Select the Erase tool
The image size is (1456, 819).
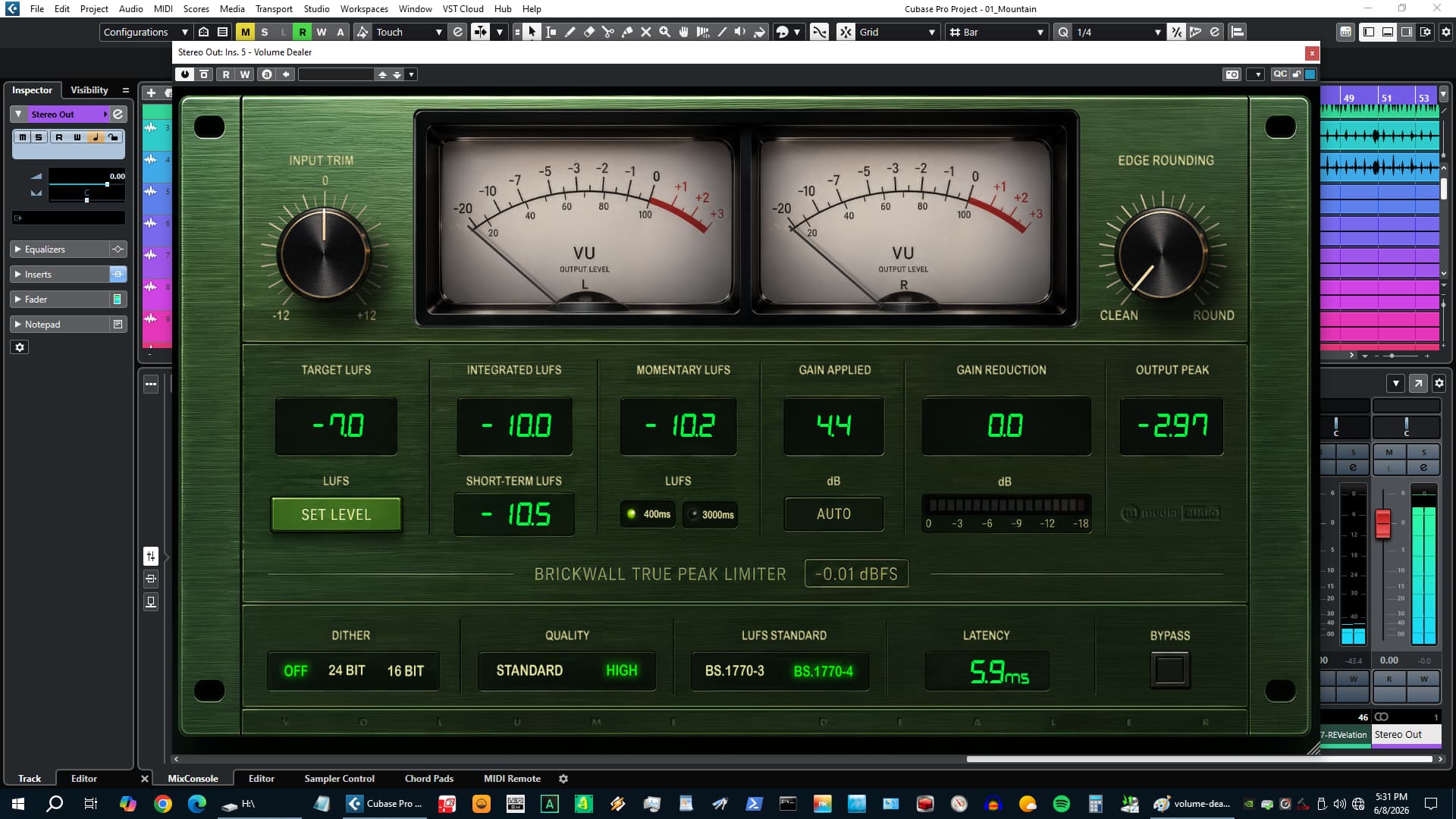click(x=589, y=32)
